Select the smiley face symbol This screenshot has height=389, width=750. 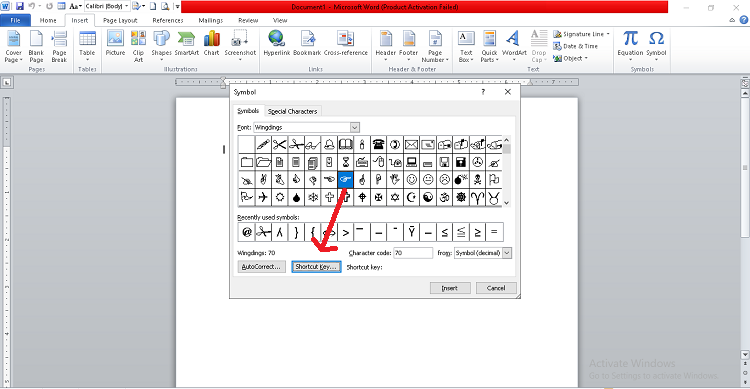coord(411,179)
